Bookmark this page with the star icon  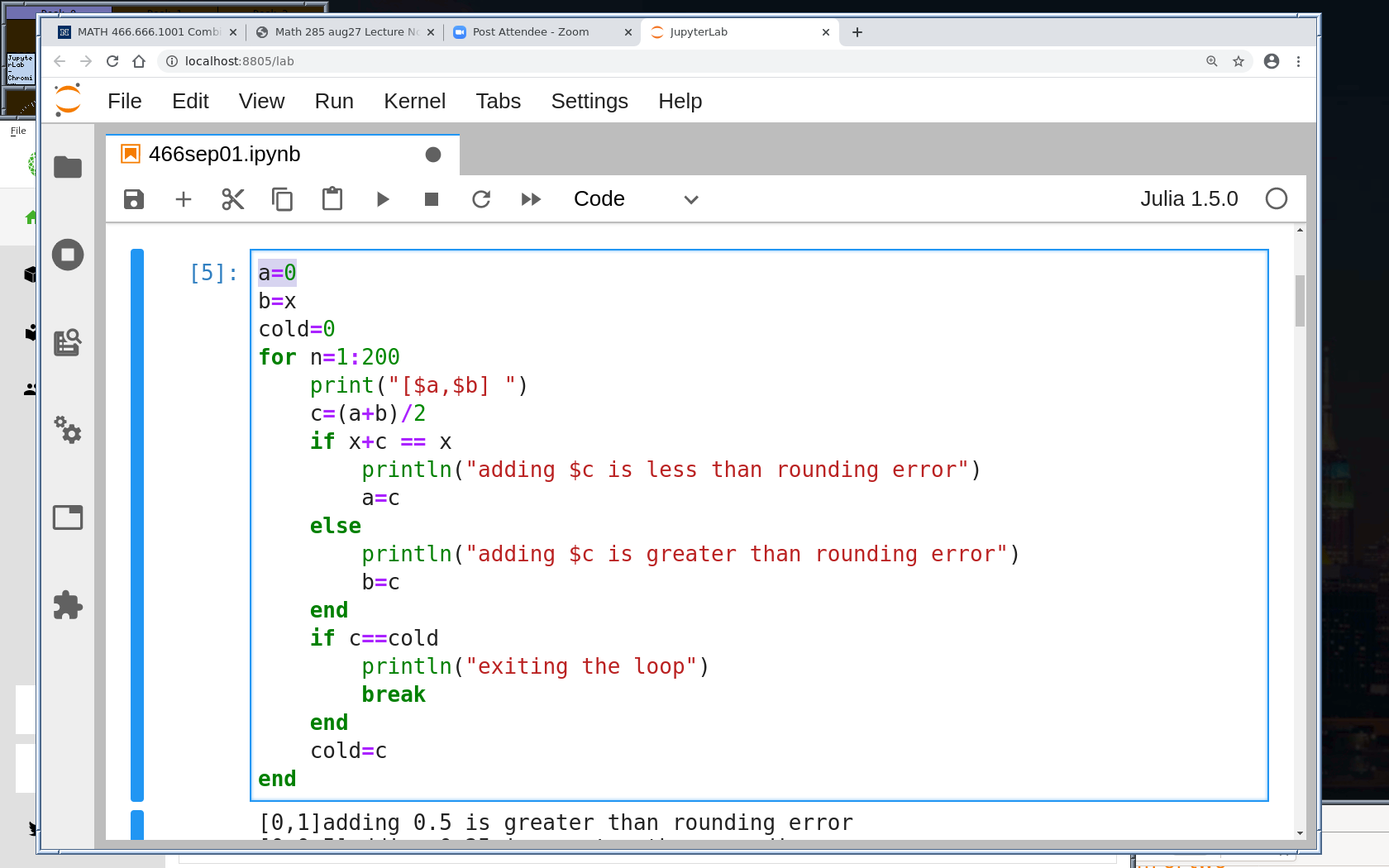[1239, 61]
